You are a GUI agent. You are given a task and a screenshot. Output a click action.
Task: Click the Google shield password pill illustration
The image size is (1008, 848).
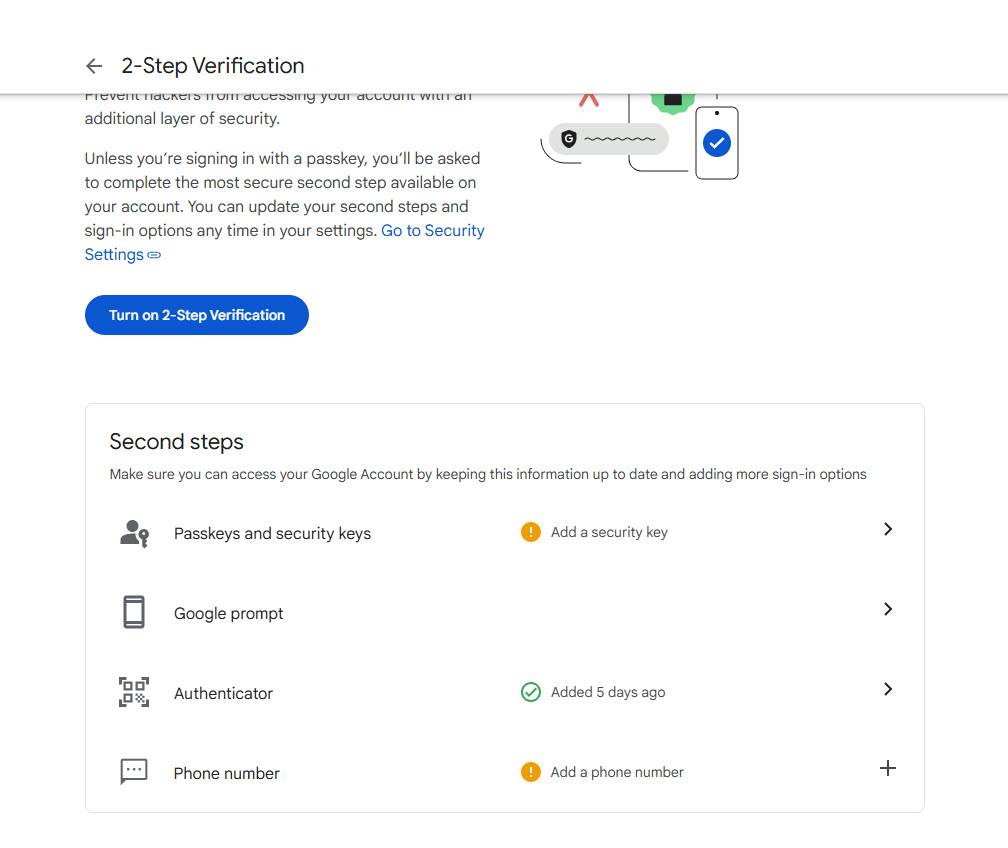tap(608, 139)
